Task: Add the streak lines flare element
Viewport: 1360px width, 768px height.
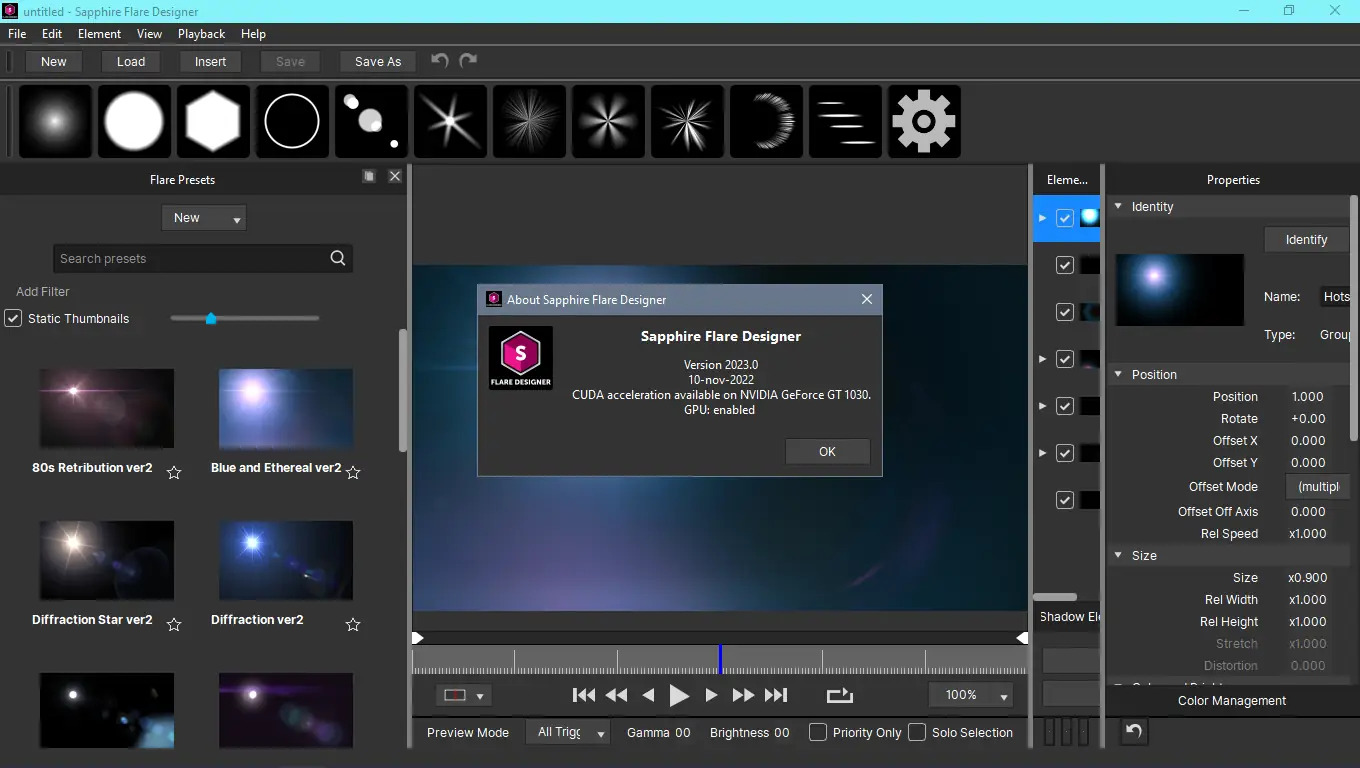Action: (845, 121)
